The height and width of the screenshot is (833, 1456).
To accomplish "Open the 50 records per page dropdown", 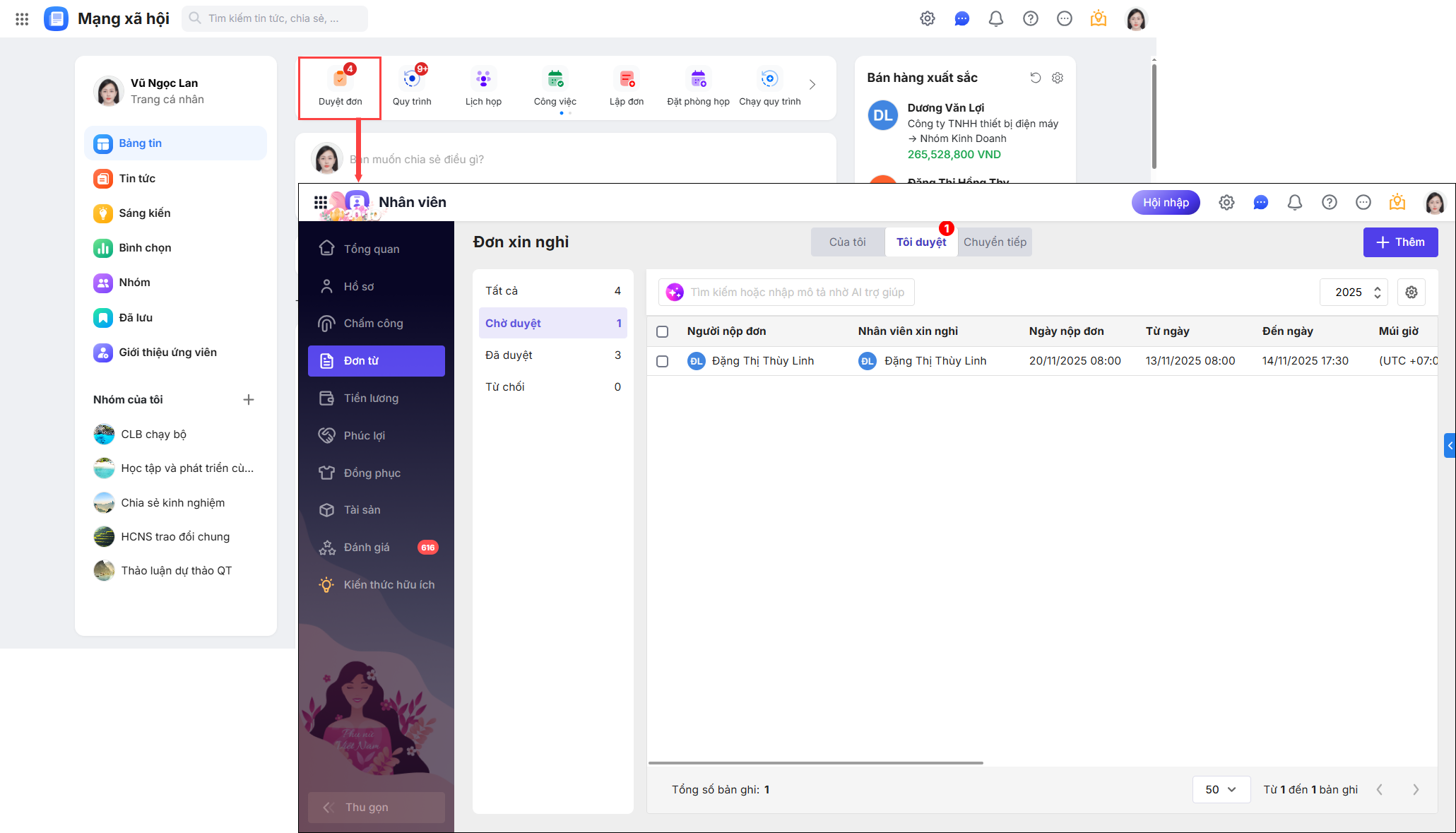I will click(x=1221, y=789).
